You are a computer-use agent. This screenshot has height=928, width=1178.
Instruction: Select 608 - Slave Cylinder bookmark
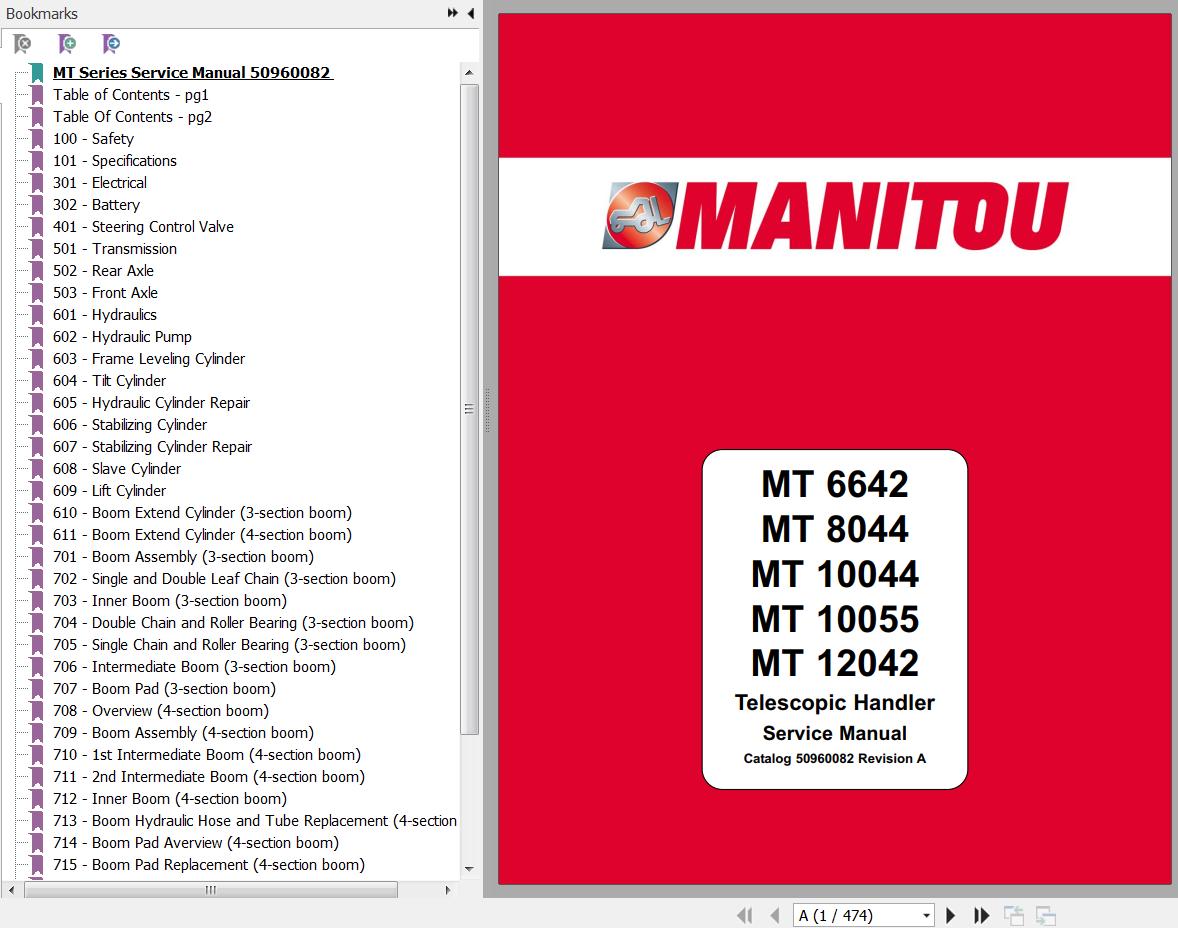point(116,469)
